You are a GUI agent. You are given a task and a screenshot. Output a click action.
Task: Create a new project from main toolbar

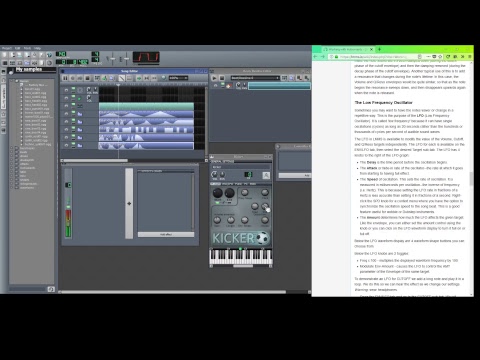click(5, 55)
